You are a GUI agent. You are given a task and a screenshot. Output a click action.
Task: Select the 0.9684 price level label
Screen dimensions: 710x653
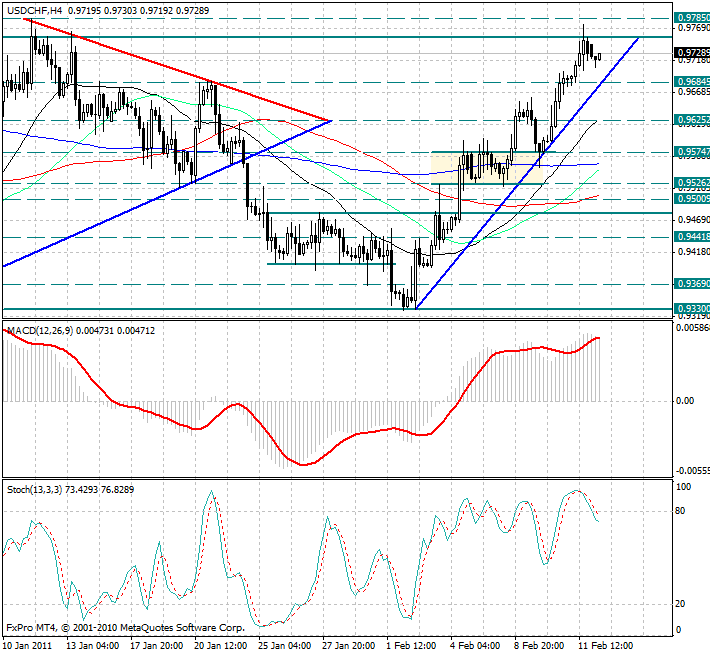point(692,82)
